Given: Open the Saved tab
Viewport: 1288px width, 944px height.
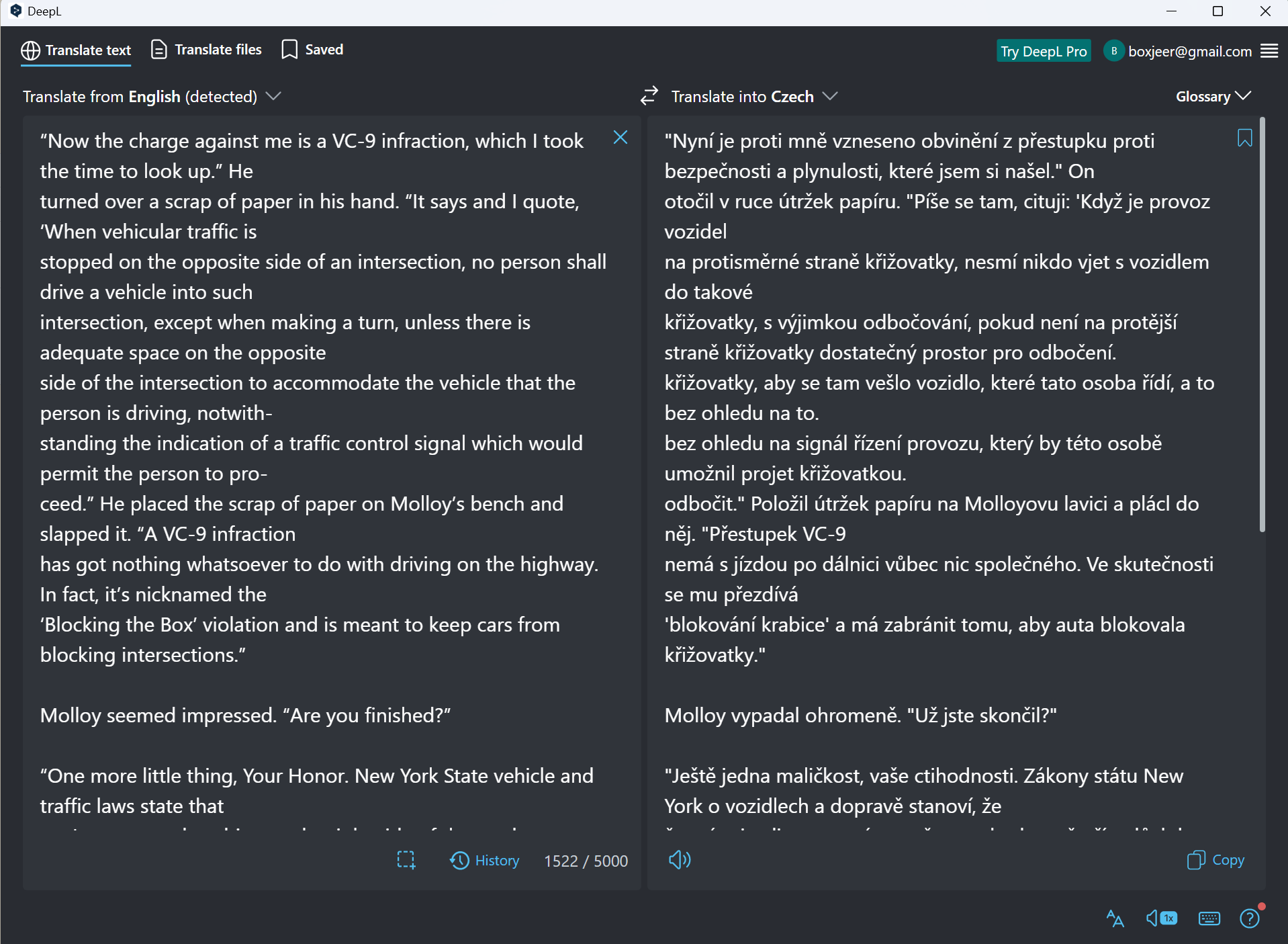Looking at the screenshot, I should tap(312, 50).
